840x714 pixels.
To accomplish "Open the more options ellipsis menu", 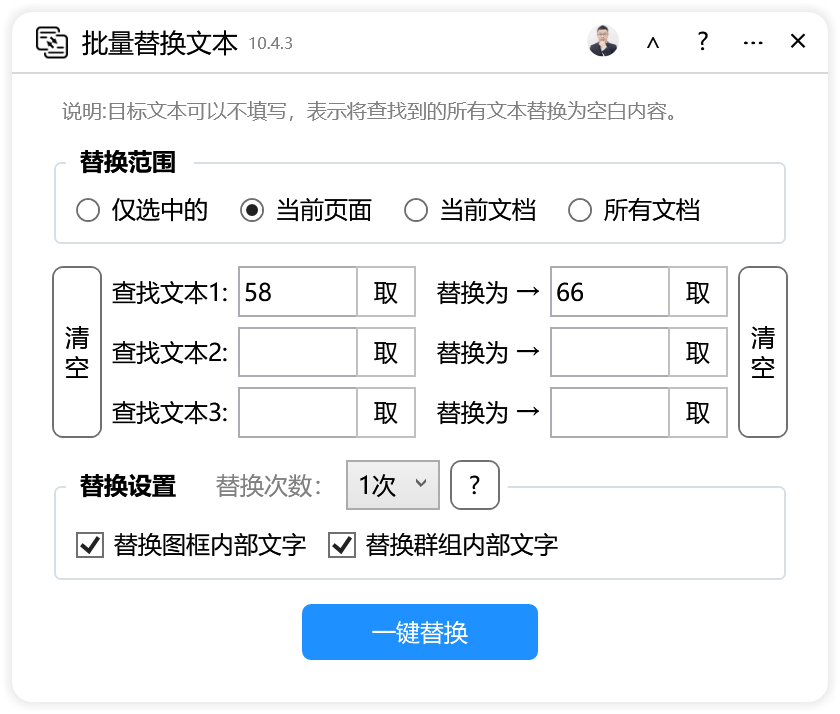I will point(753,42).
